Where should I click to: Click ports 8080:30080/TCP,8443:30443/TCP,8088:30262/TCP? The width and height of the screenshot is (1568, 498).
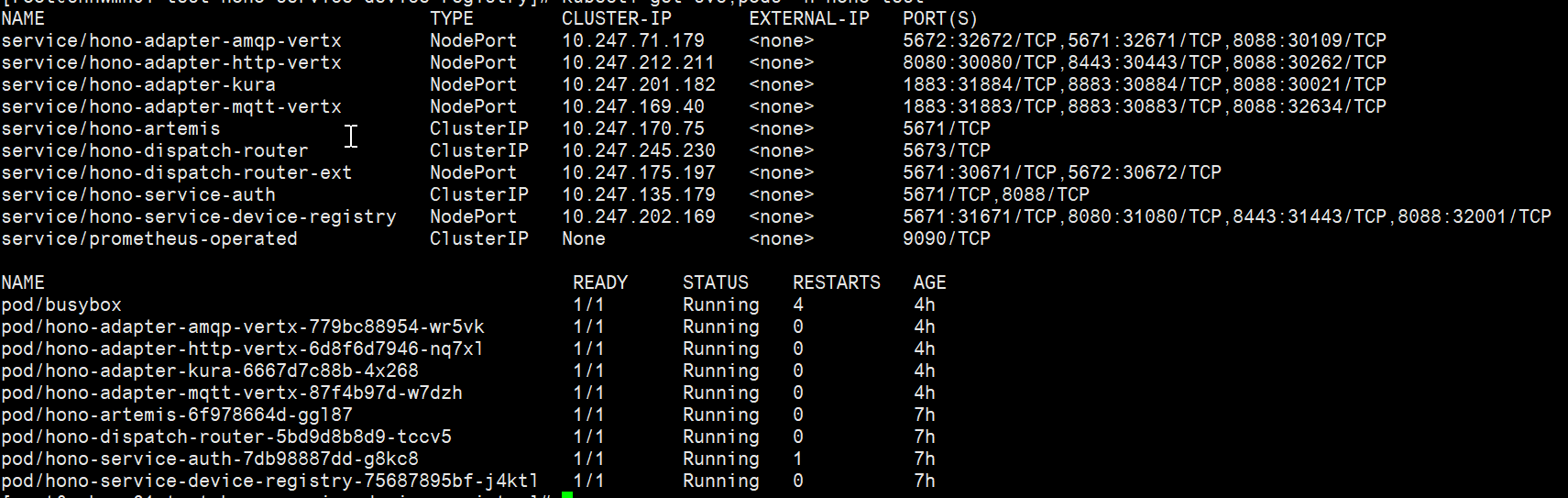1145,63
